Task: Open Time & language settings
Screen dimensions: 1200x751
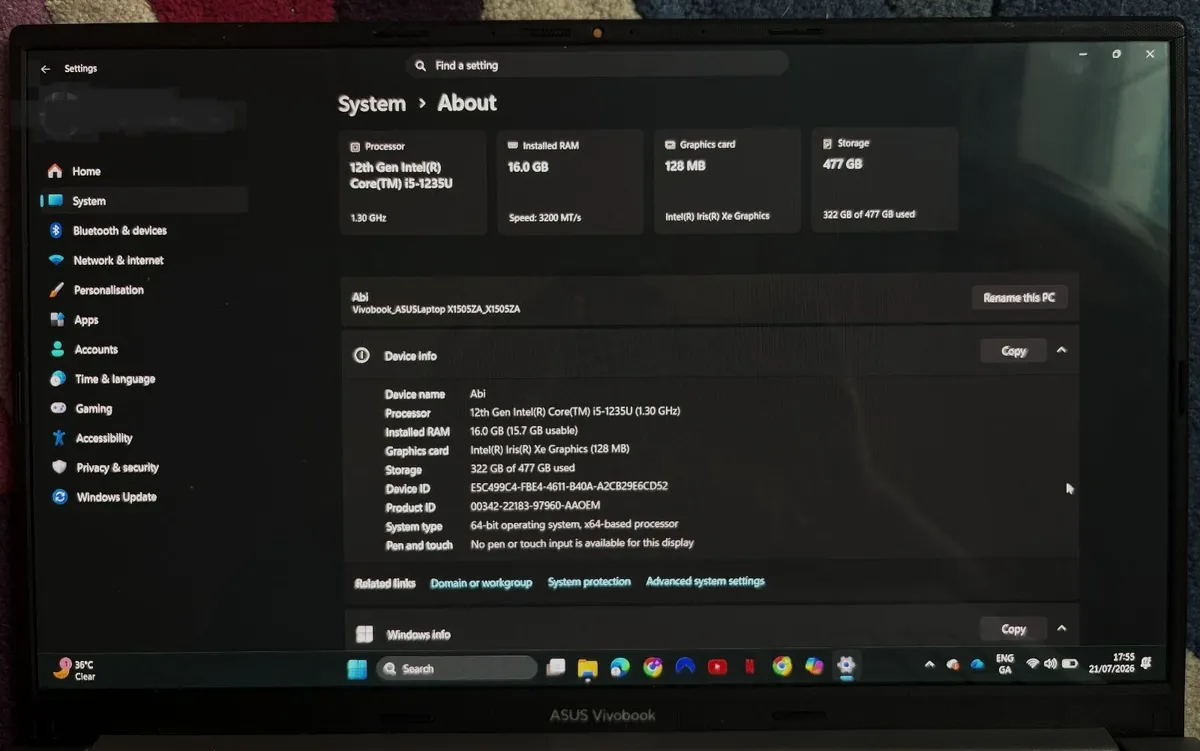Action: click(x=144, y=379)
